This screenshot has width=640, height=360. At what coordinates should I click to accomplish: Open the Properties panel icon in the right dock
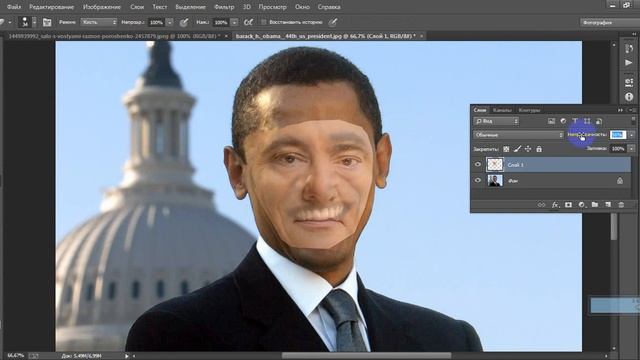(629, 82)
